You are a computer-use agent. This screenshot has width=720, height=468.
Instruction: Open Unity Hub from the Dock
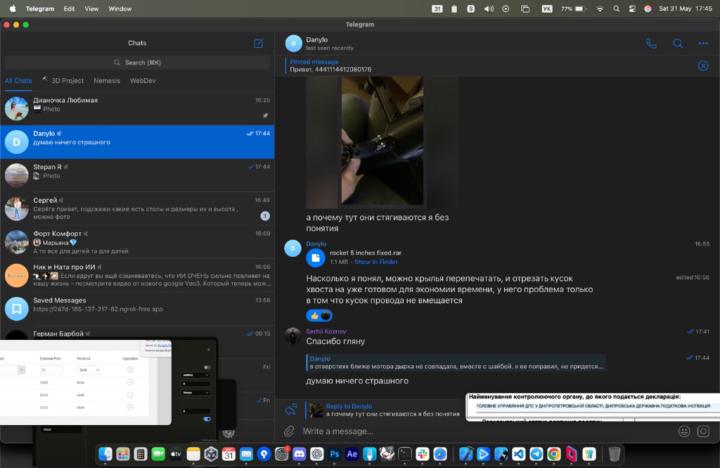[211, 454]
